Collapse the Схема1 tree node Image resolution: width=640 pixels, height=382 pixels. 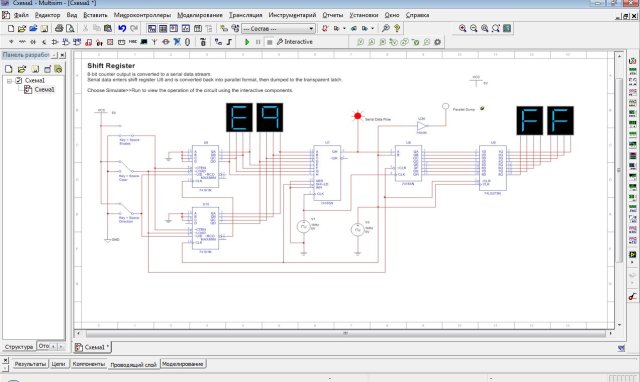(9, 81)
